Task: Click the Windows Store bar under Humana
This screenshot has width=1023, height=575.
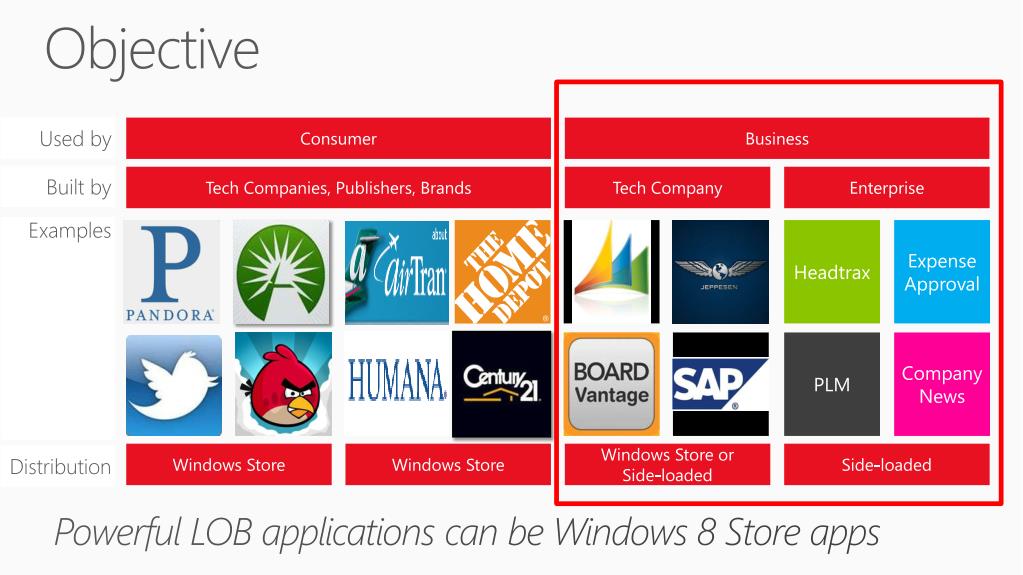Action: pos(448,465)
